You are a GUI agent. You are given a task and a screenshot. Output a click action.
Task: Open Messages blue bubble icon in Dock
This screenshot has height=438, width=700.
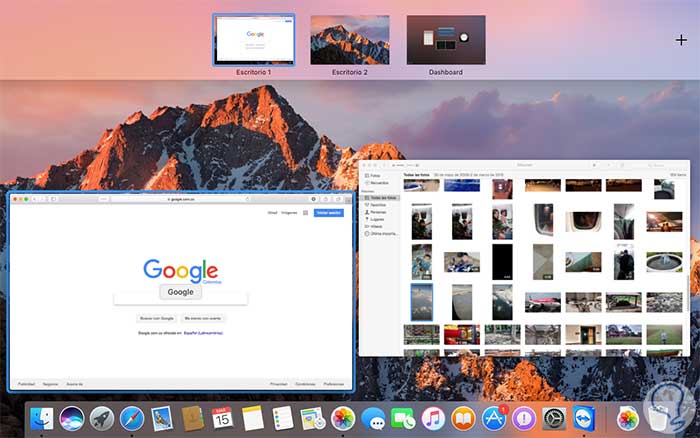point(373,419)
